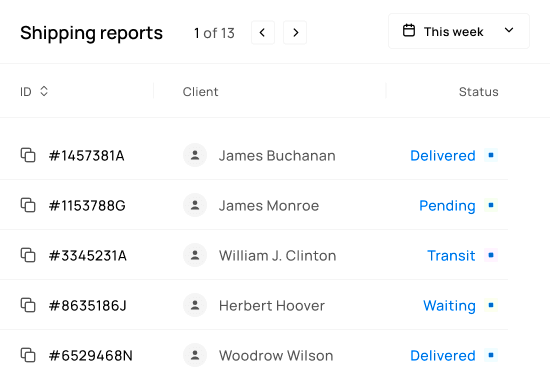Select the Herbert Hoover client name
This screenshot has height=385, width=550.
271,306
